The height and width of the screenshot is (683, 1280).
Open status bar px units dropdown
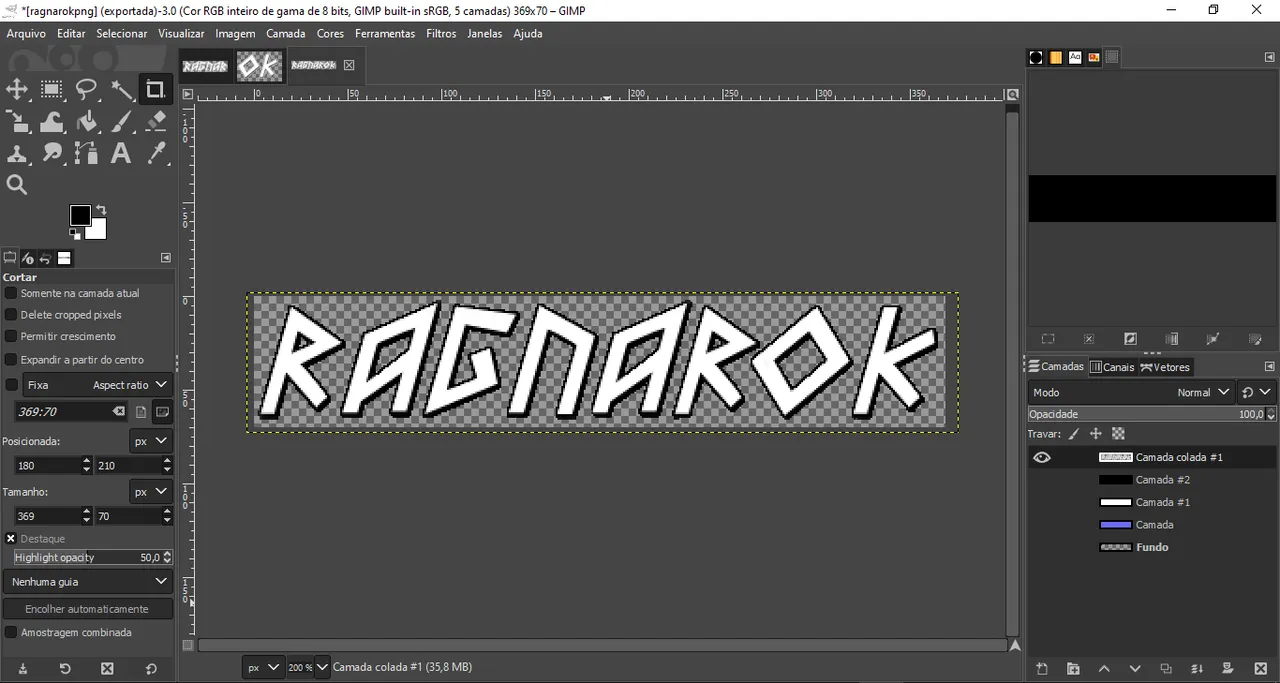tap(264, 667)
